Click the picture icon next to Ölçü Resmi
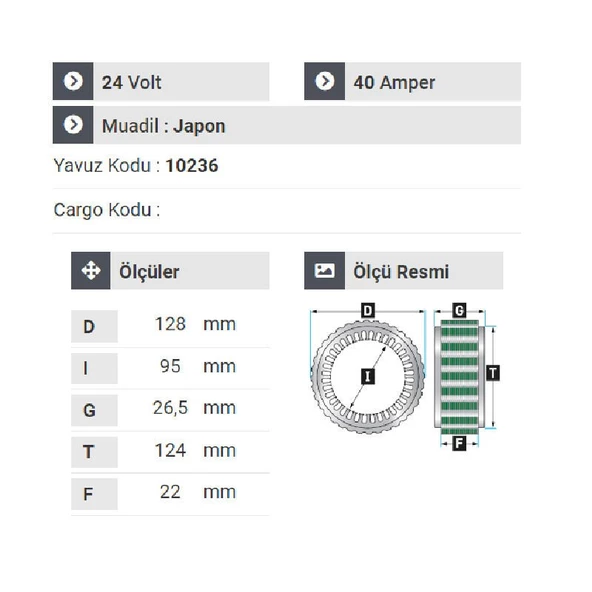The image size is (592, 592). (x=325, y=271)
